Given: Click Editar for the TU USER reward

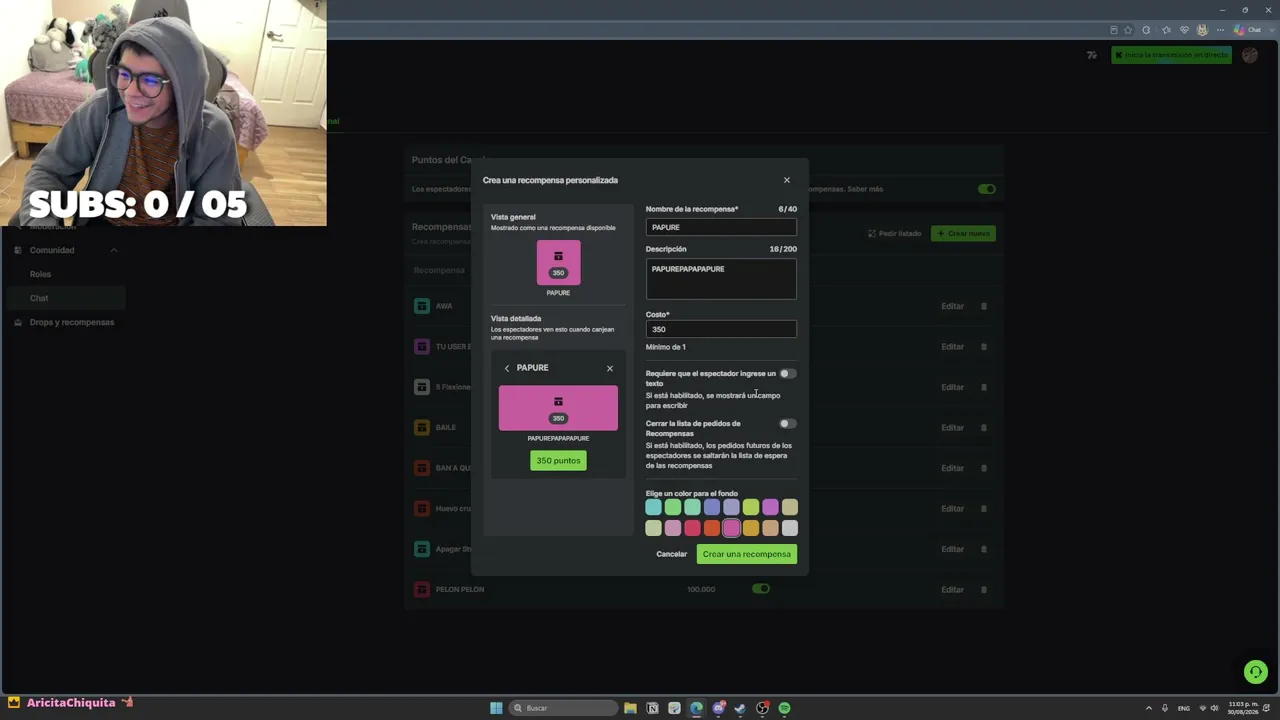Looking at the screenshot, I should point(952,346).
